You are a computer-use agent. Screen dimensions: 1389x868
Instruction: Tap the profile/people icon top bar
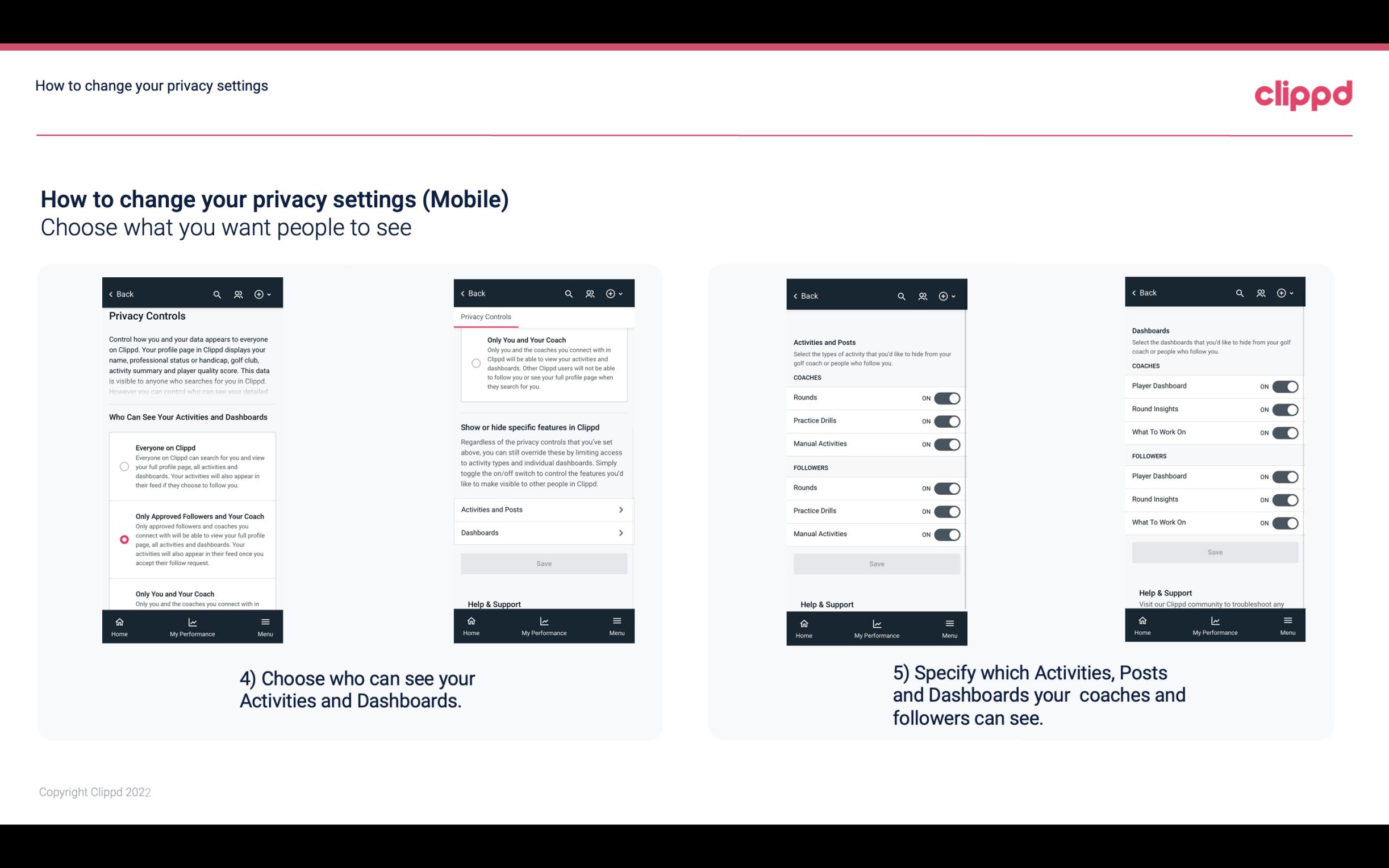click(x=238, y=294)
